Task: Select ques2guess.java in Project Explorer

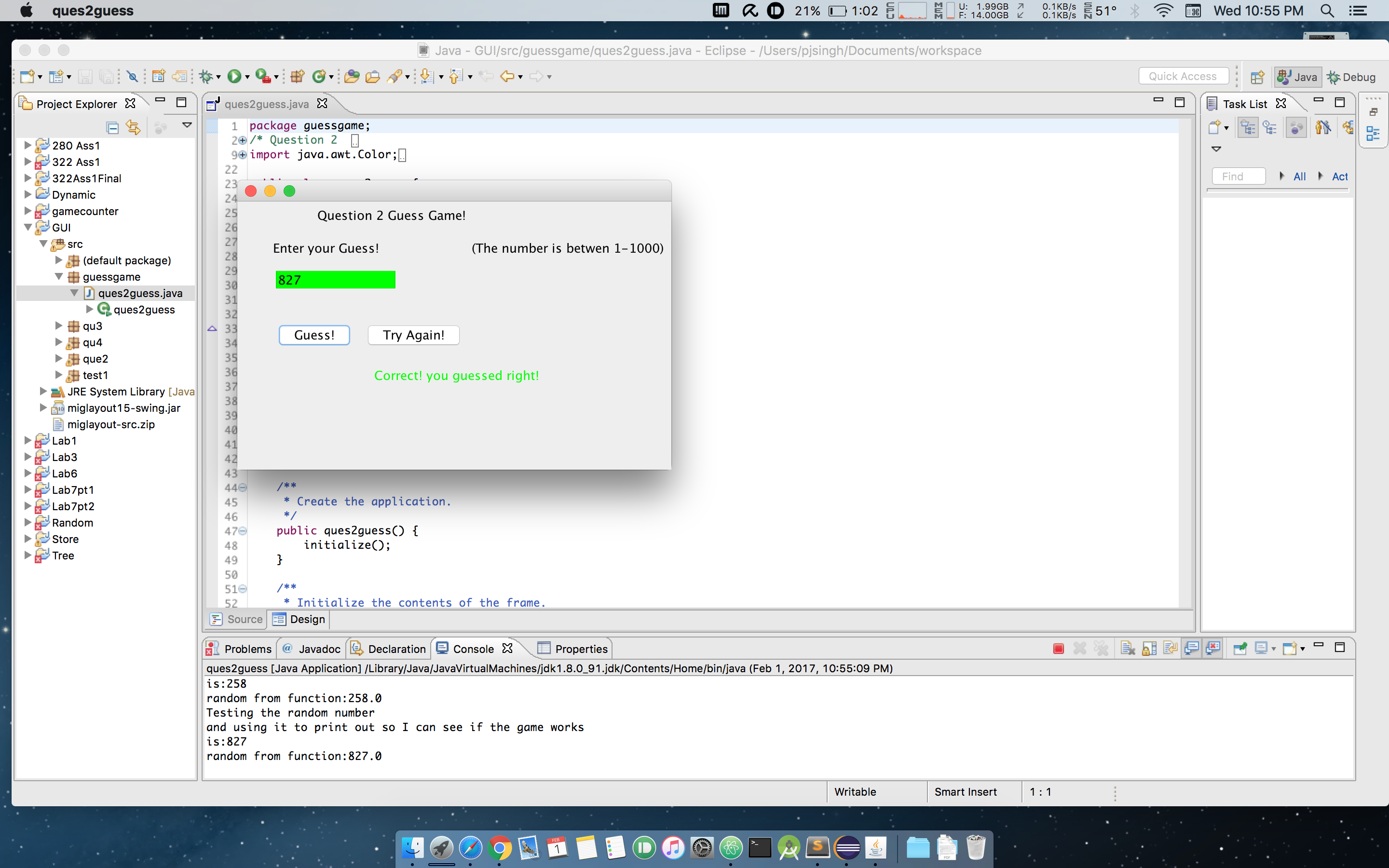Action: (x=140, y=293)
